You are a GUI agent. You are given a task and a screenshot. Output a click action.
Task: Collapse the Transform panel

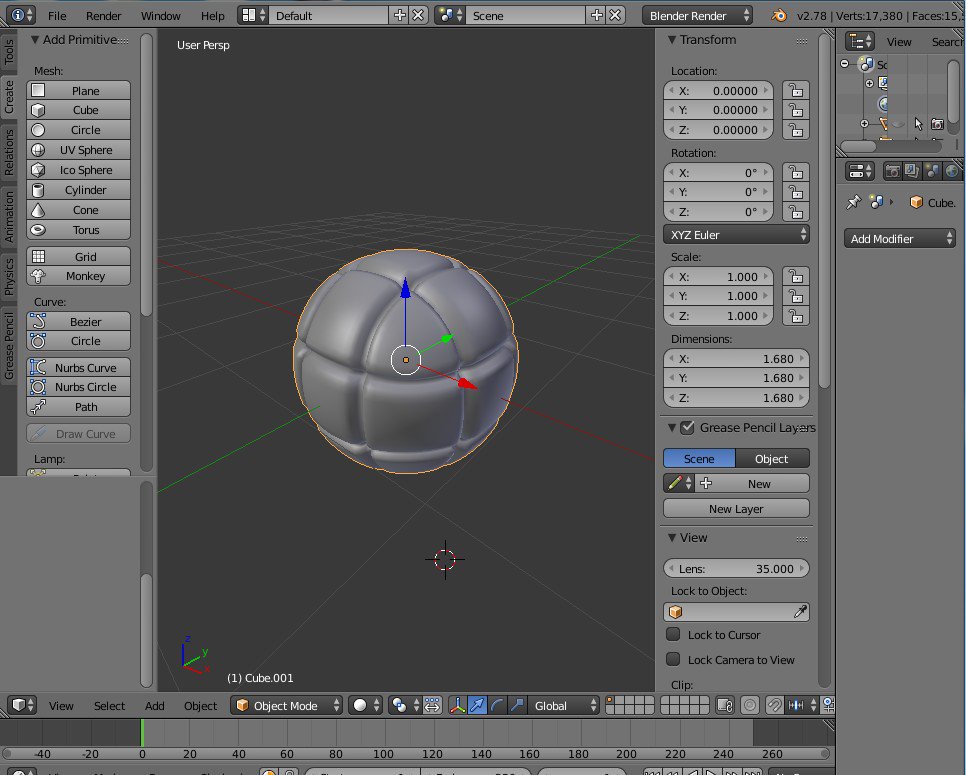(672, 39)
